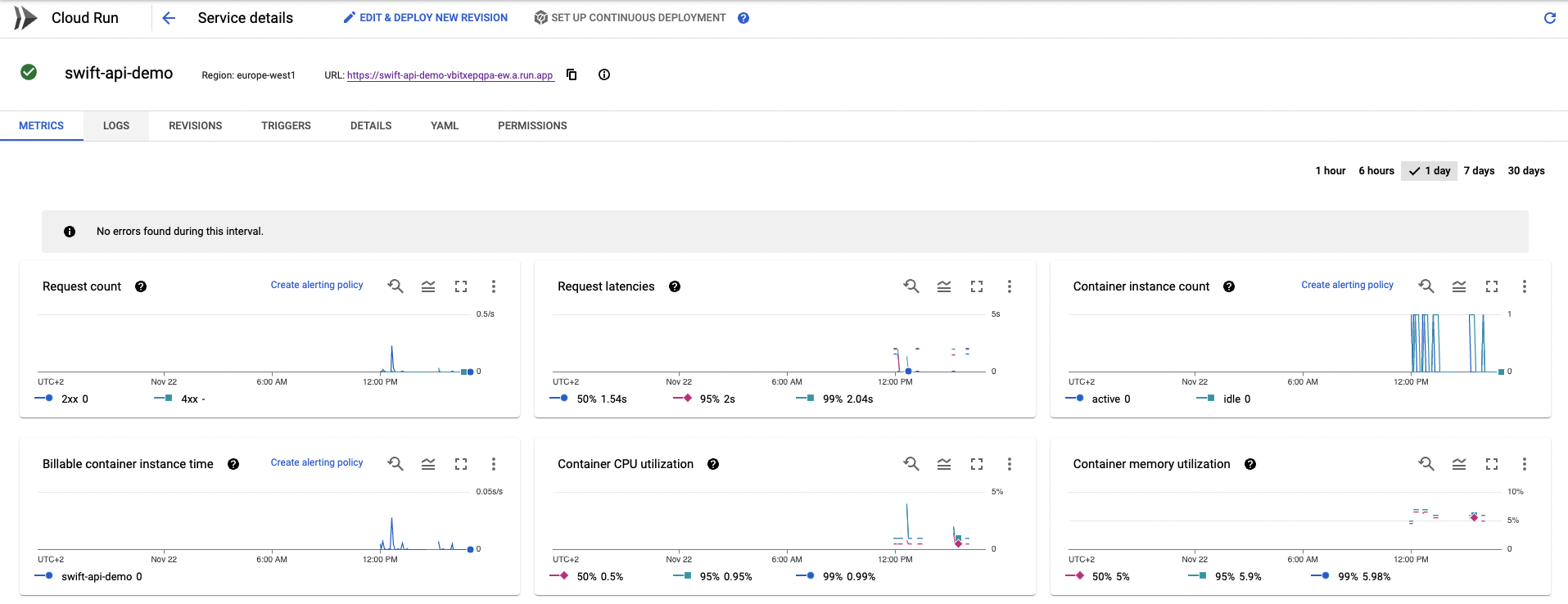Click Set Up Continuous Deployment
The width and height of the screenshot is (1568, 604).
(630, 17)
